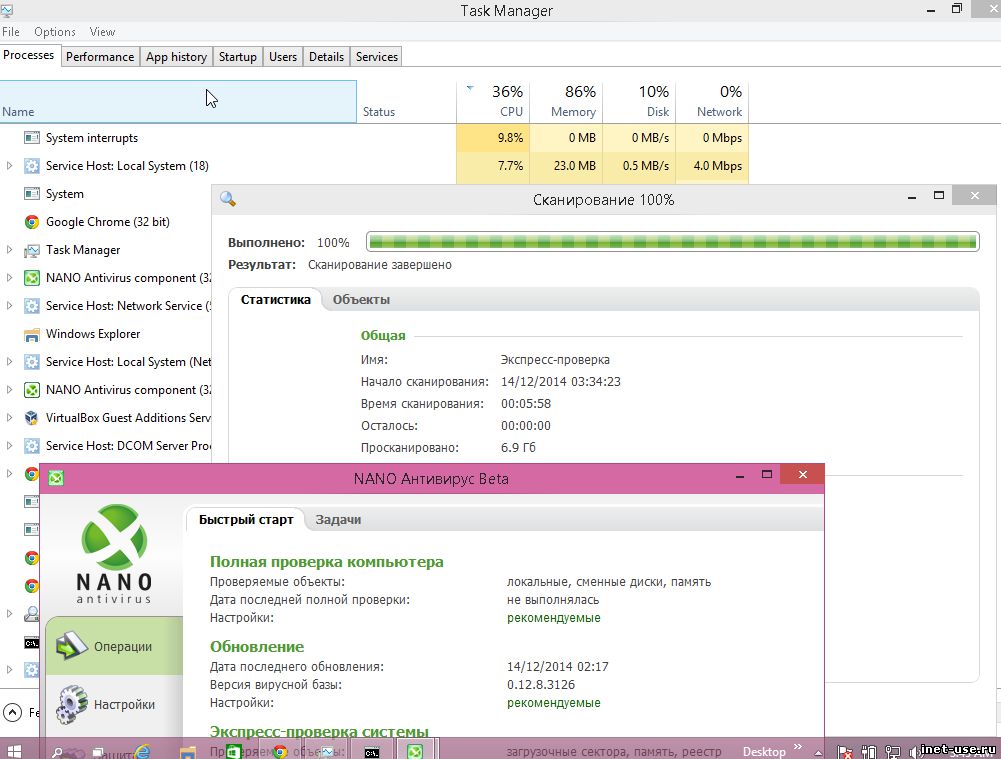Switch to the NANO Antivirus taskbar icon

point(415,751)
